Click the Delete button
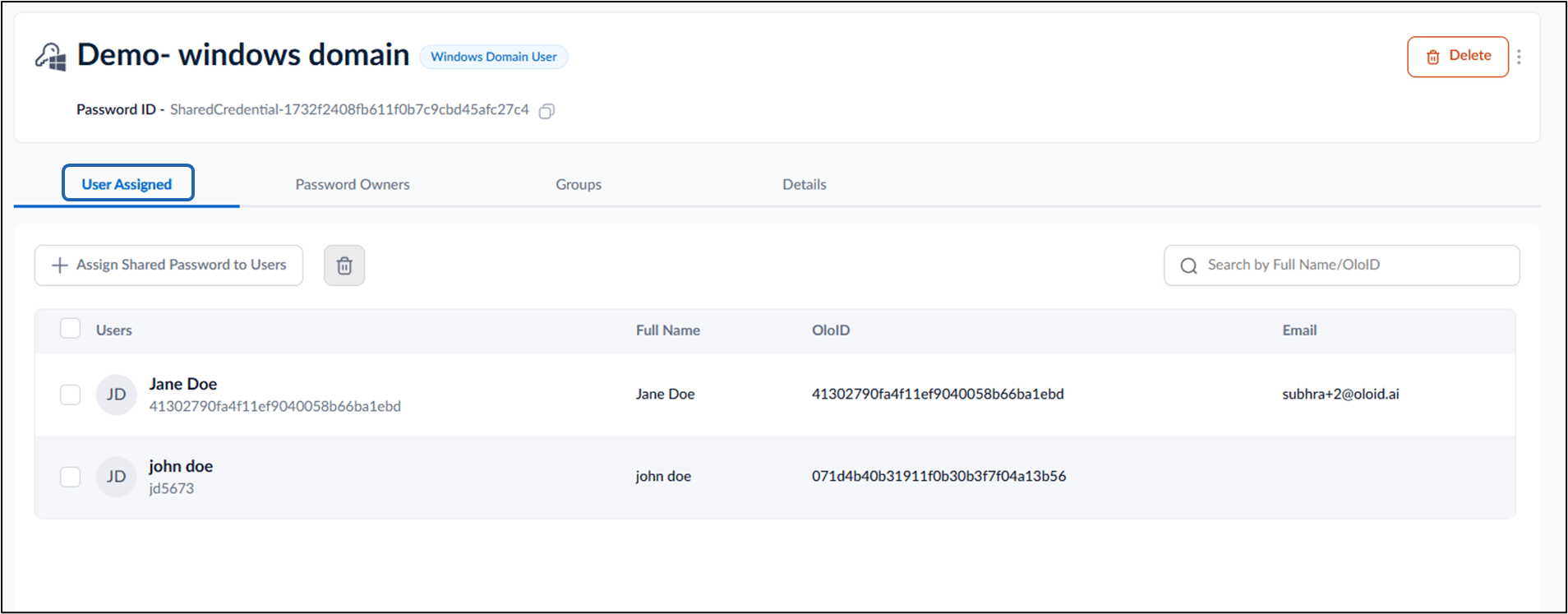Viewport: 1568px width, 614px height. coord(1458,57)
